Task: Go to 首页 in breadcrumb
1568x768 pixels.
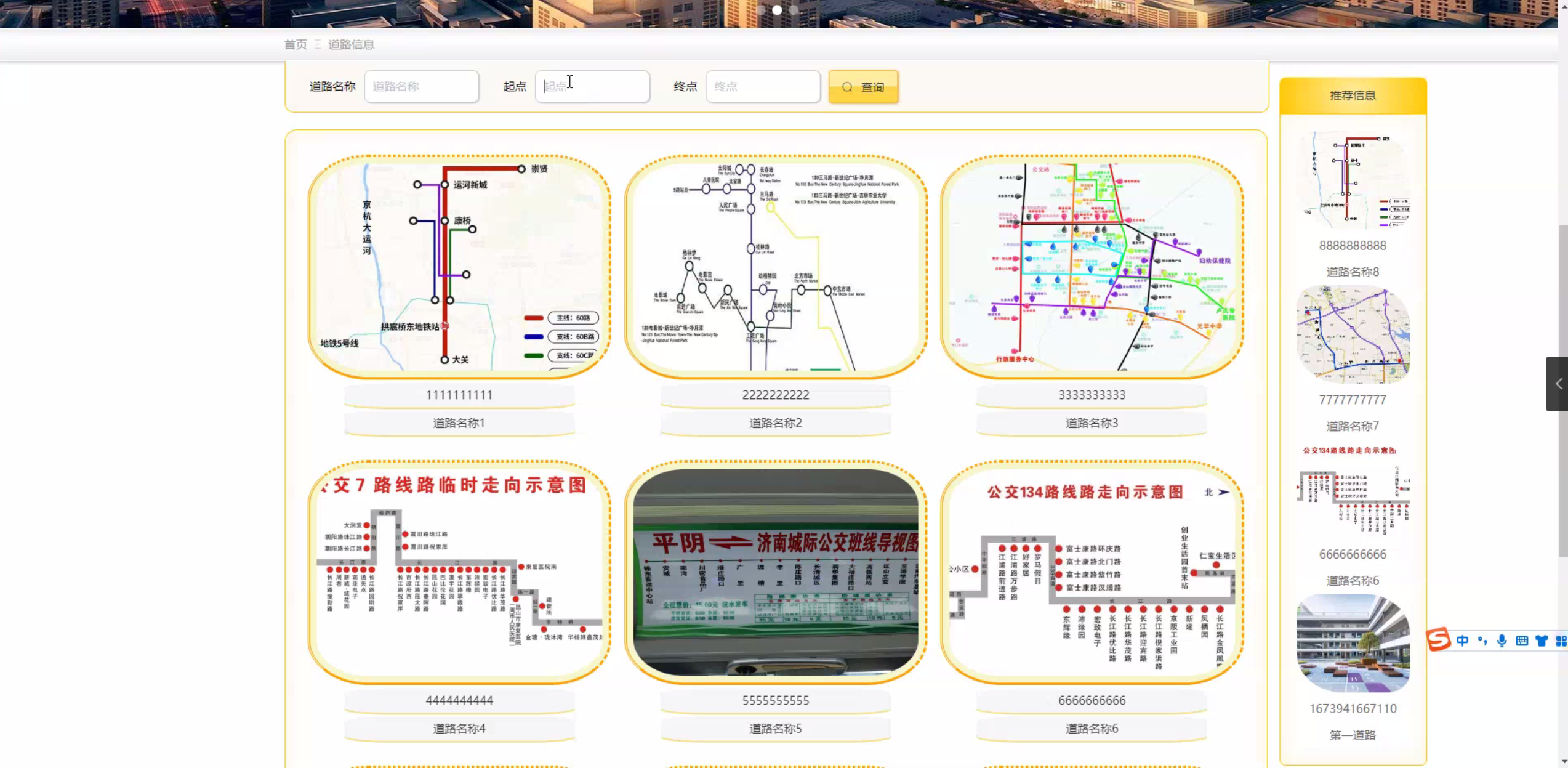Action: 295,44
